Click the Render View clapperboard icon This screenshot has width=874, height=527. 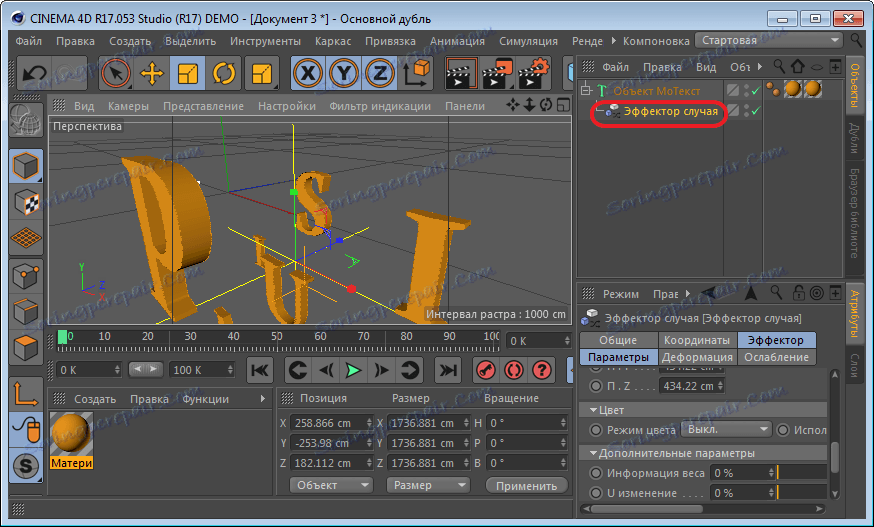pyautogui.click(x=461, y=73)
